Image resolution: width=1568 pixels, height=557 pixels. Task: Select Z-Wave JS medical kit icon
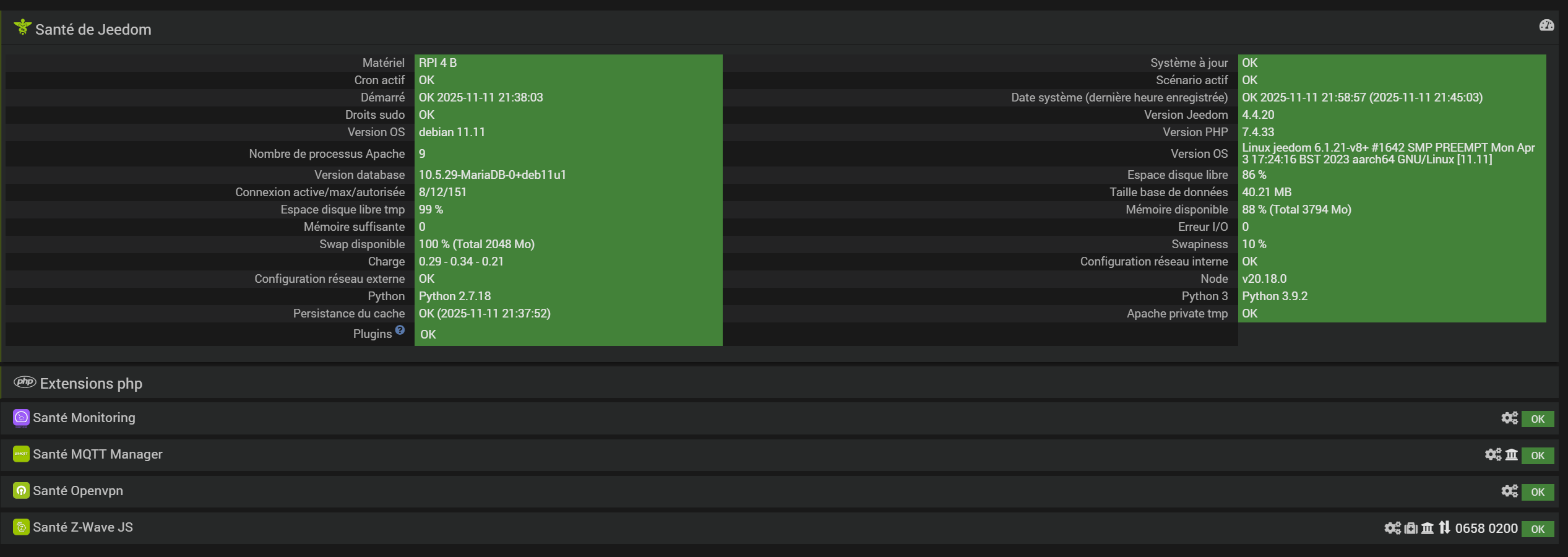click(1411, 528)
